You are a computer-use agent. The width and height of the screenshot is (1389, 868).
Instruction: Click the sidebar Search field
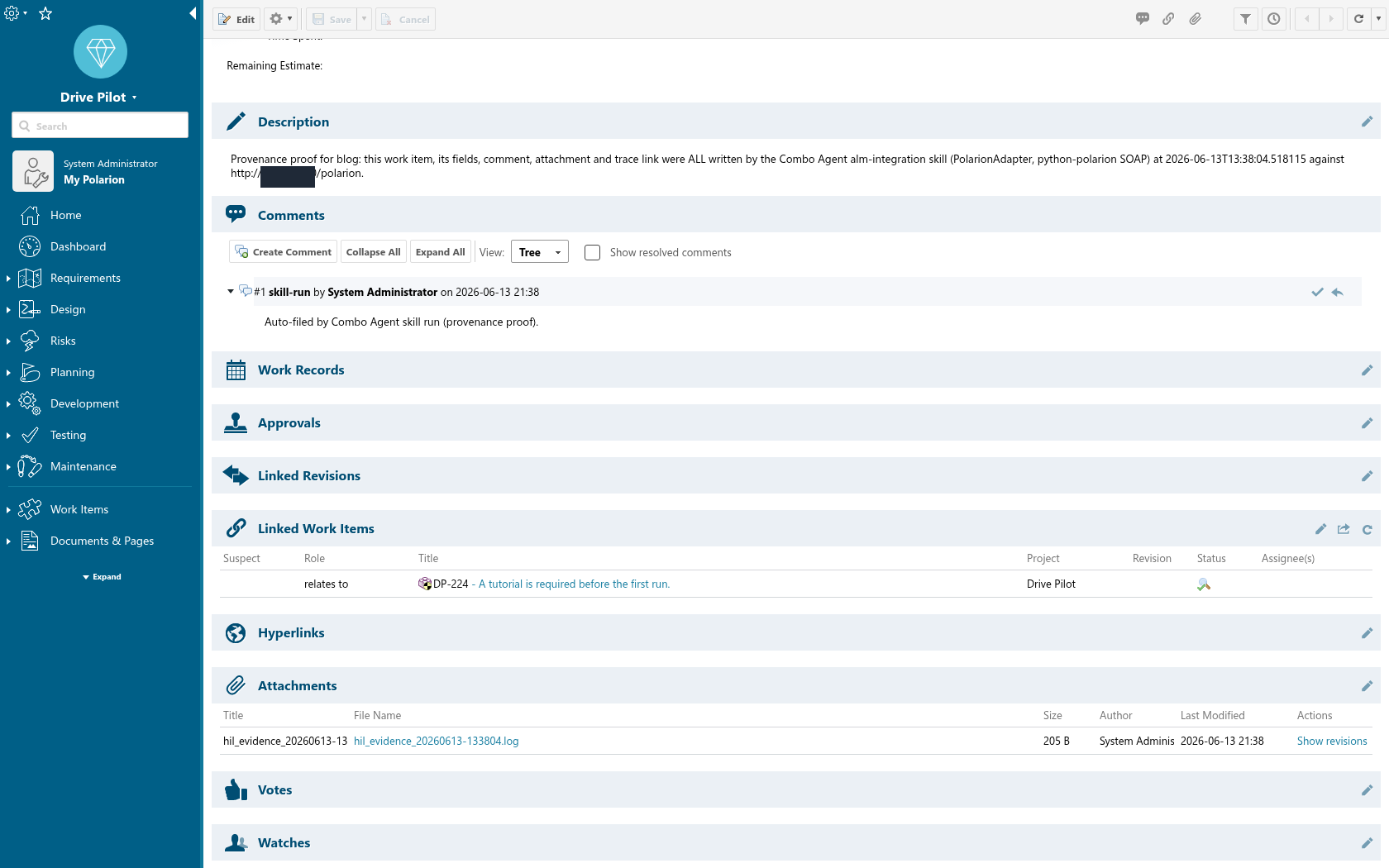tap(100, 126)
